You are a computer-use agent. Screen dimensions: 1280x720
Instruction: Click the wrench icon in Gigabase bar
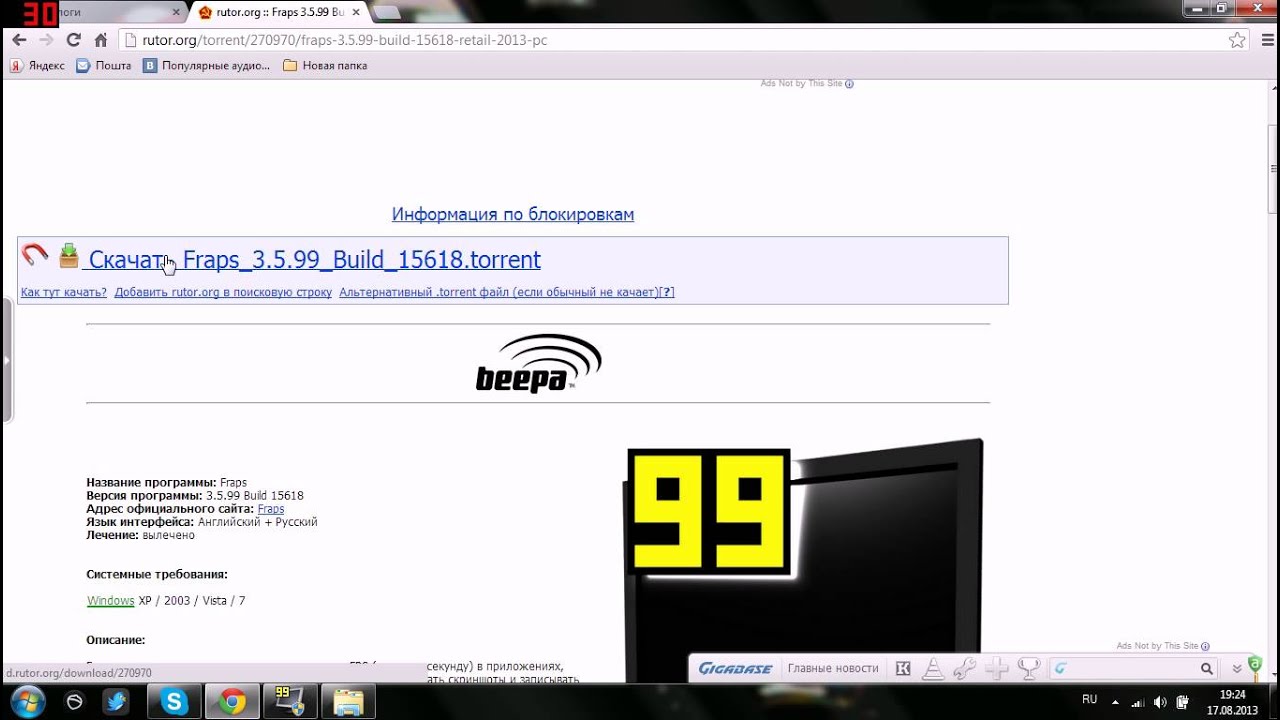click(965, 668)
